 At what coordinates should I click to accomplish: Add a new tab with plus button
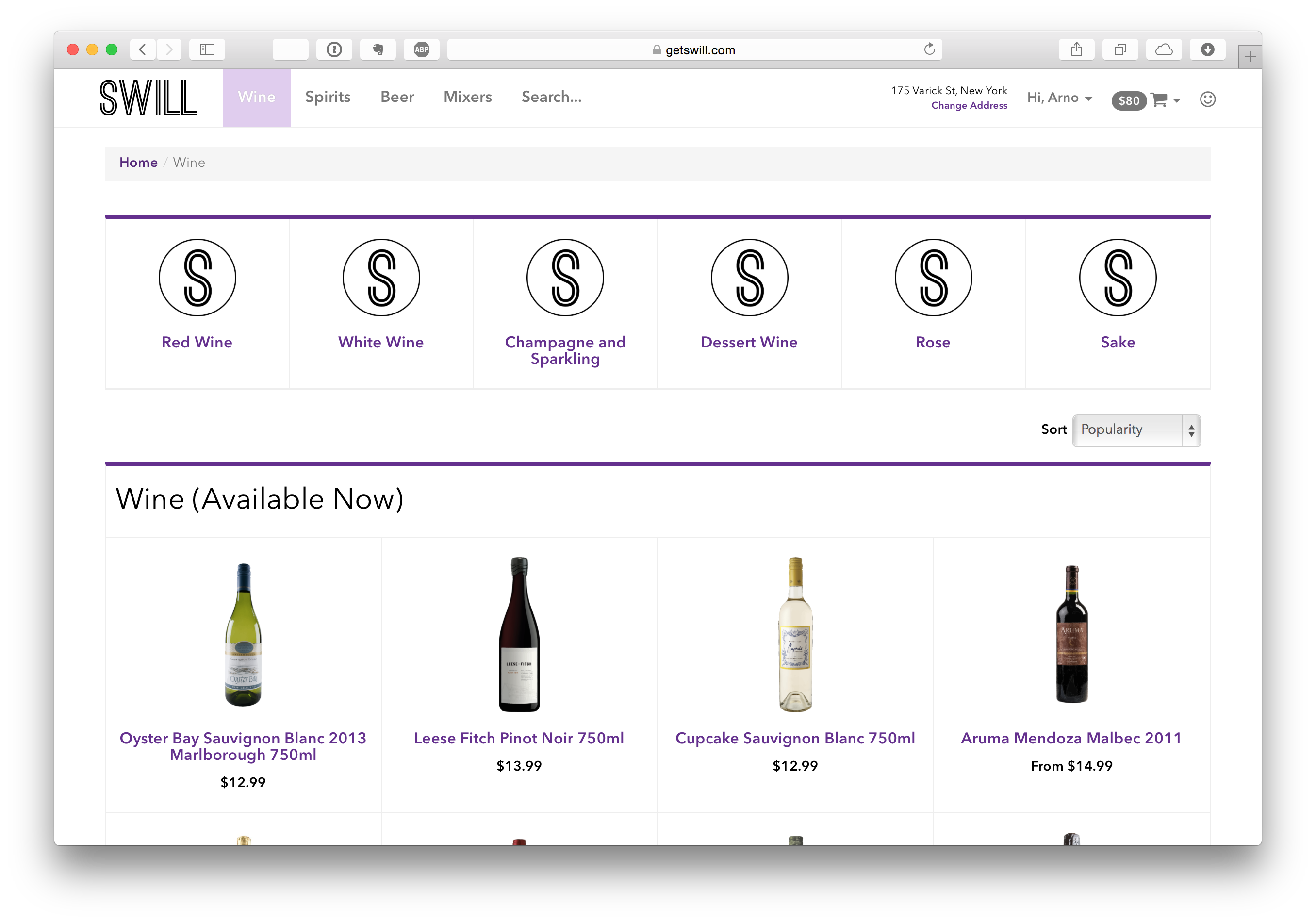click(1250, 57)
